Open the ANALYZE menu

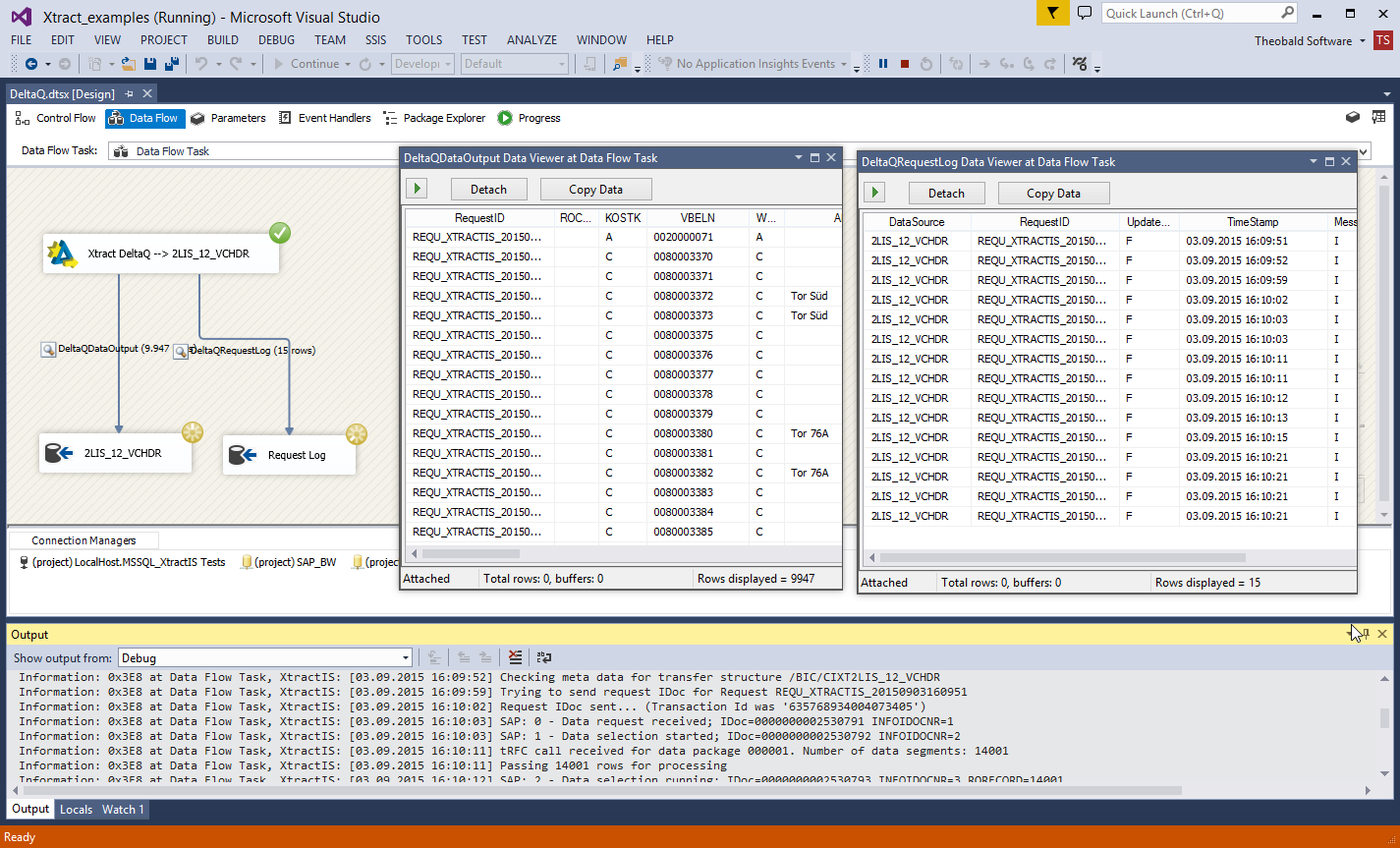click(532, 40)
